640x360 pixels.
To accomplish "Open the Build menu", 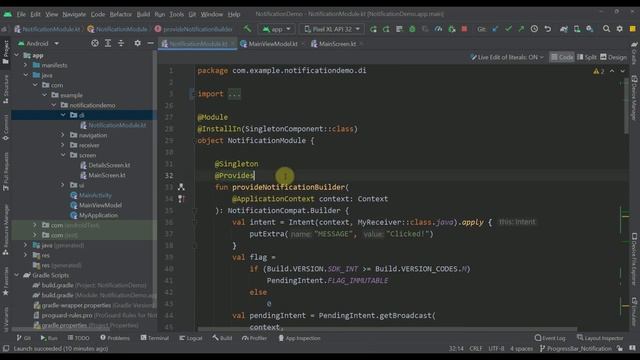I will pyautogui.click(x=143, y=14).
